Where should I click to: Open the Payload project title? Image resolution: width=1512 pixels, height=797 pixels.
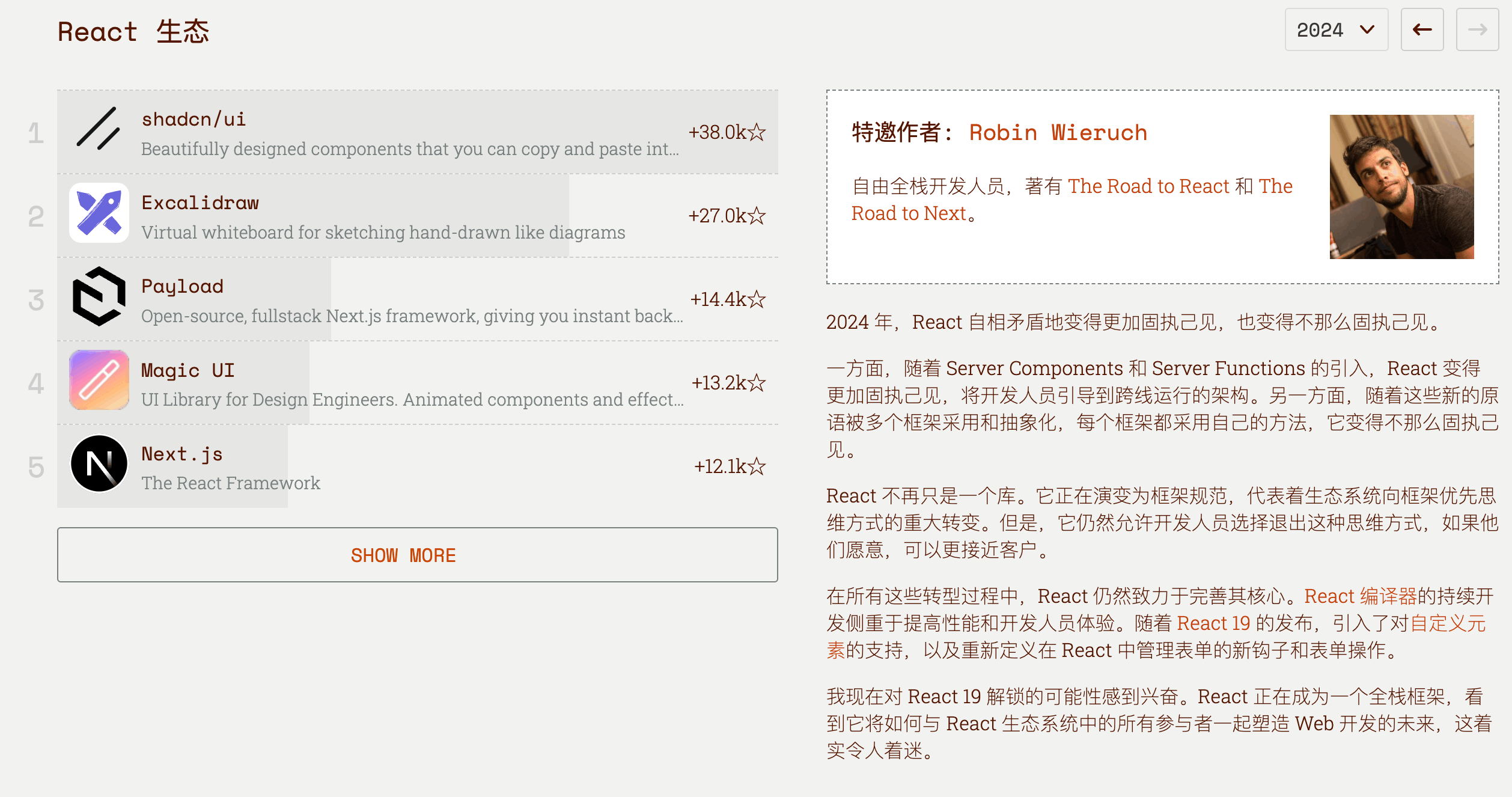pyautogui.click(x=182, y=286)
